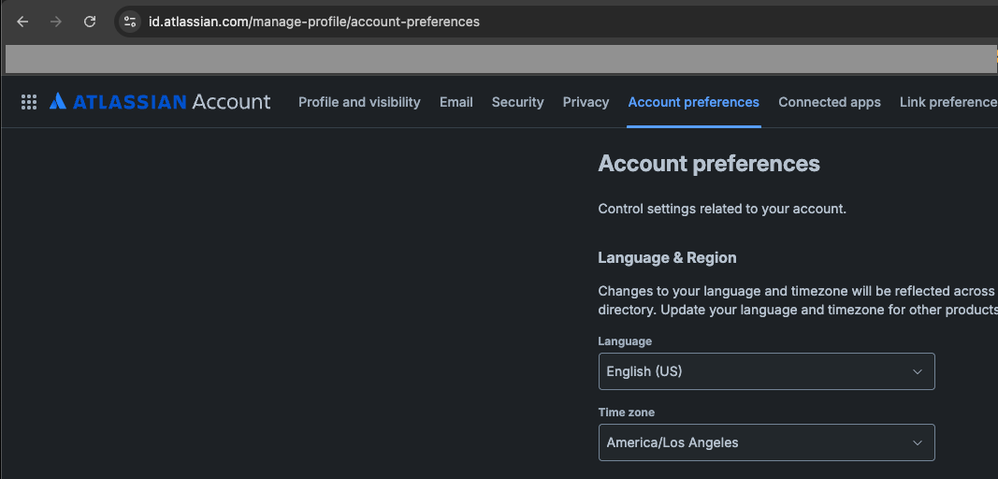Expand Time zone dropdown via its chevron
998x479 pixels.
[x=917, y=443]
